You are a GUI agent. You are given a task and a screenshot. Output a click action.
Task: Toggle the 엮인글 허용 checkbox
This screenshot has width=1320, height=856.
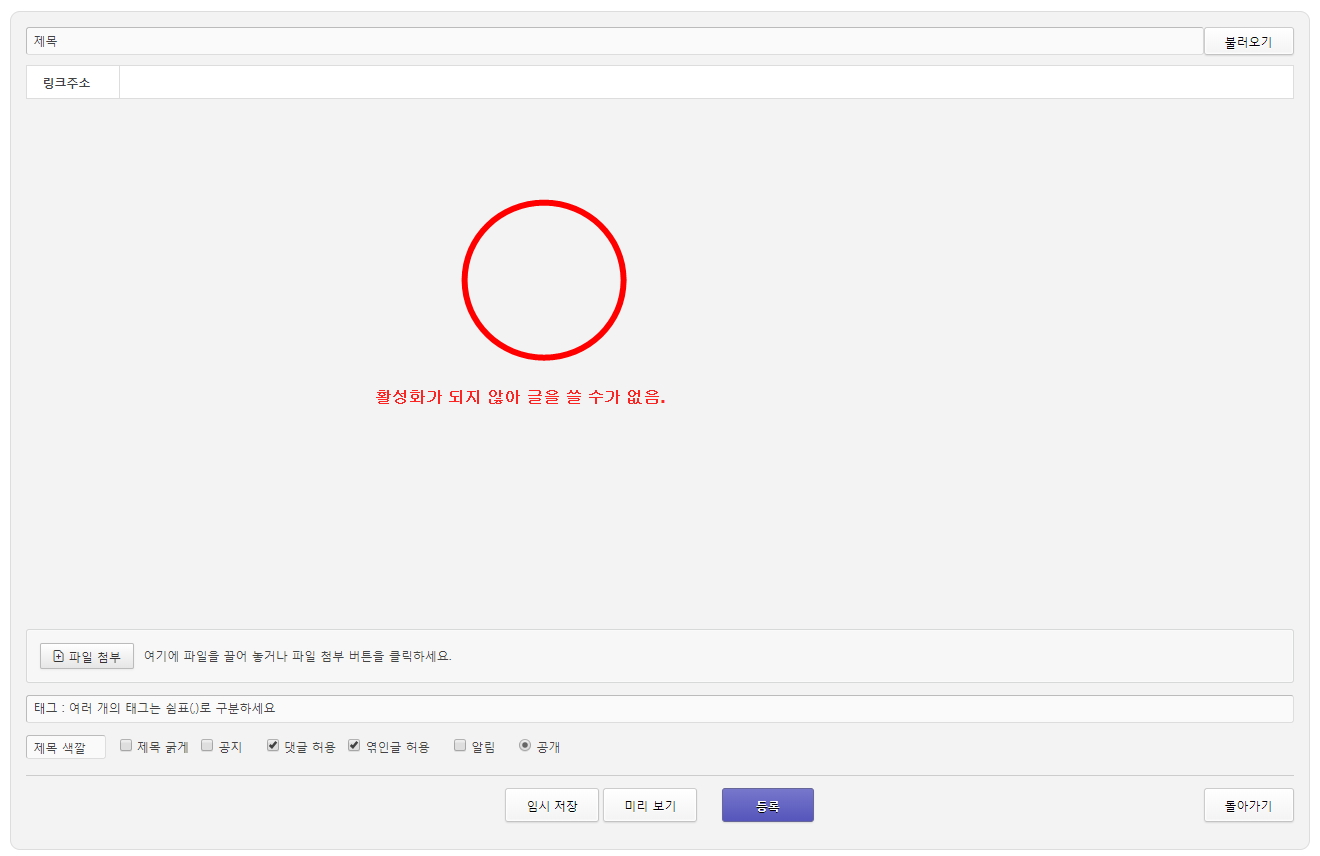click(354, 745)
